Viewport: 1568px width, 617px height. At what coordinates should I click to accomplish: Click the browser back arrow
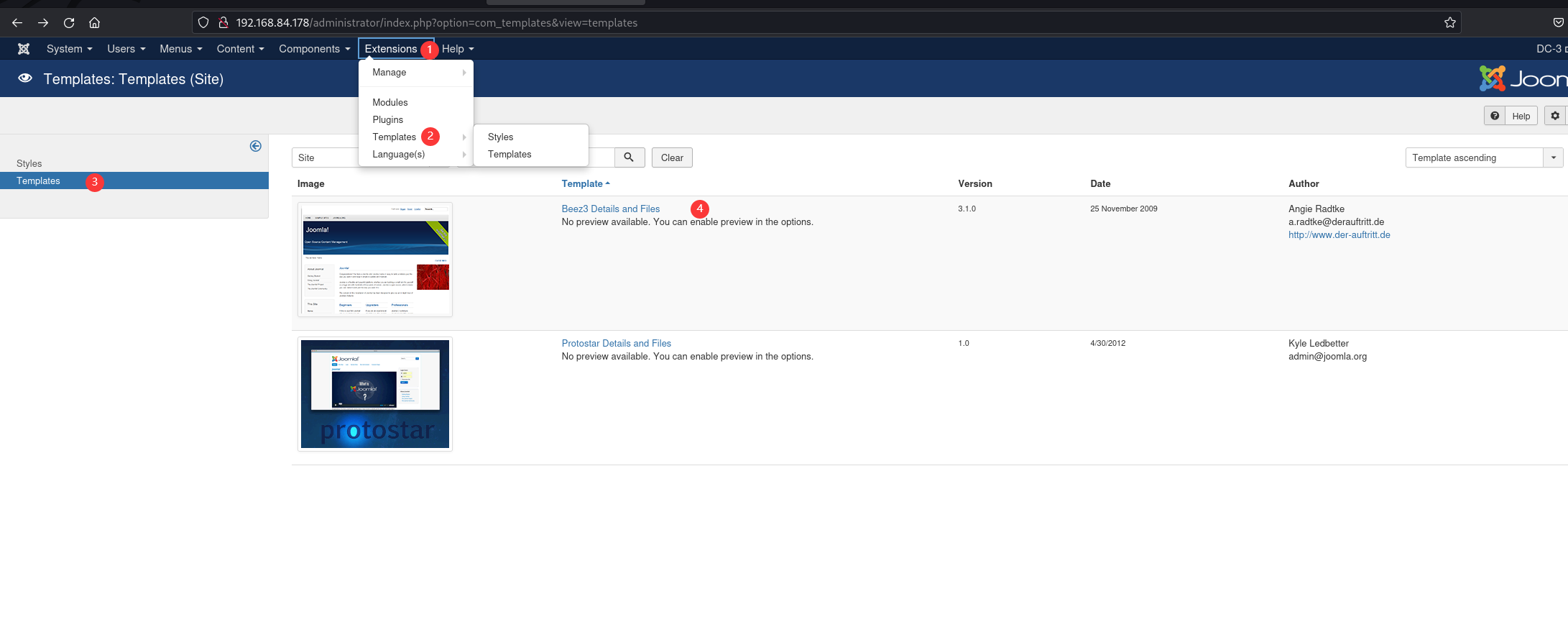click(x=17, y=23)
